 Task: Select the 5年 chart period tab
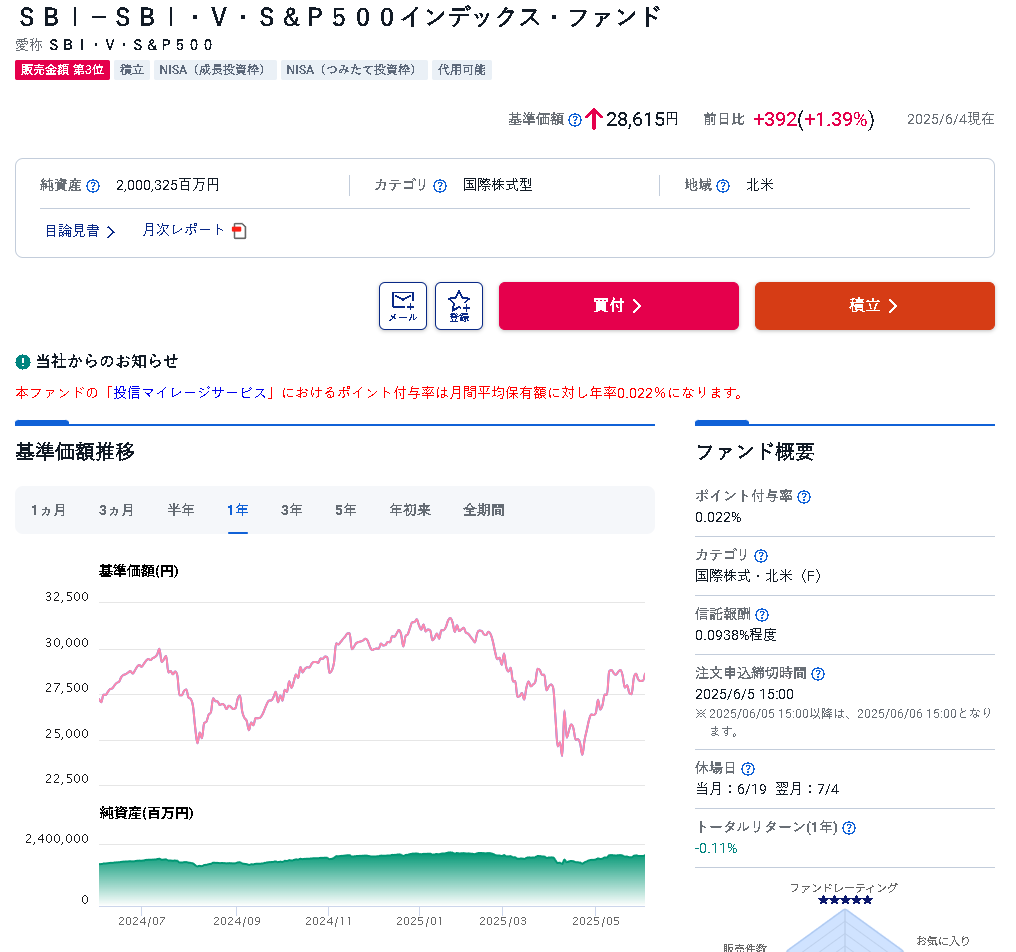345,510
